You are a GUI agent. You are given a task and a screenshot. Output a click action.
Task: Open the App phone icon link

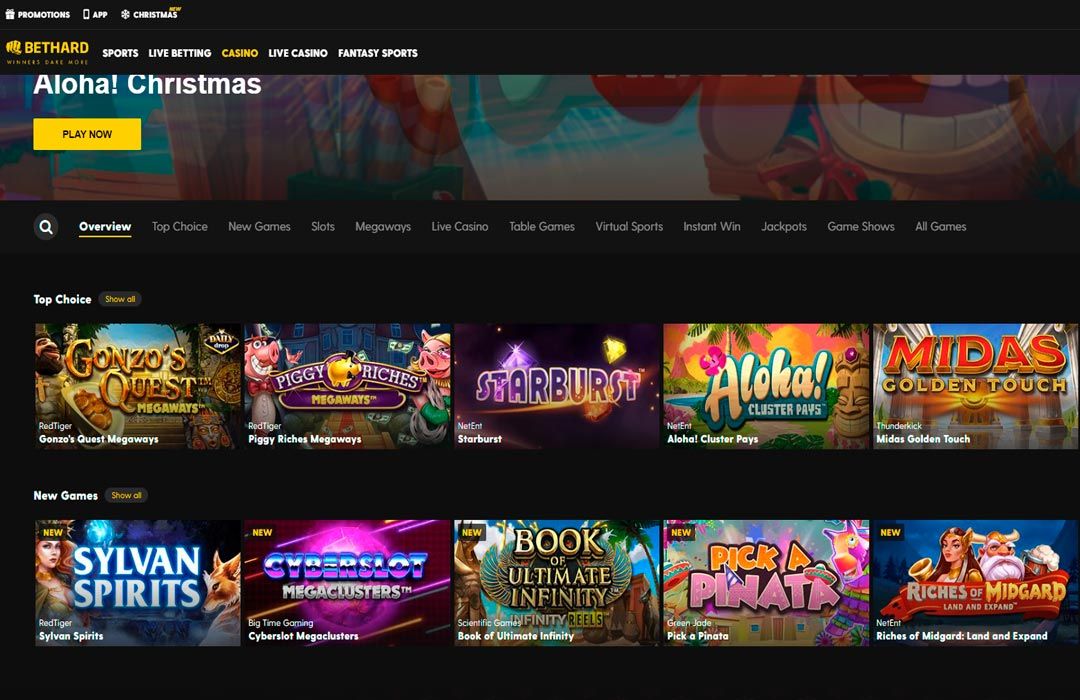(86, 15)
